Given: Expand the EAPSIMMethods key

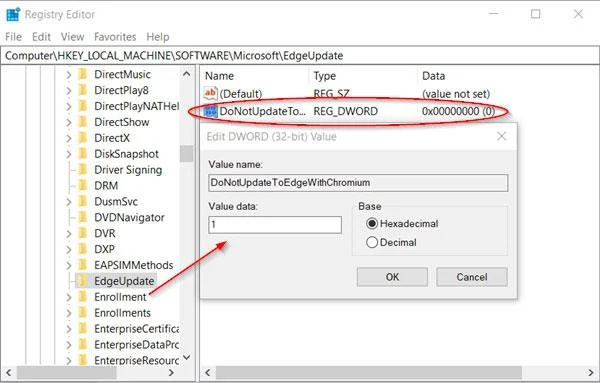Looking at the screenshot, I should [68, 265].
